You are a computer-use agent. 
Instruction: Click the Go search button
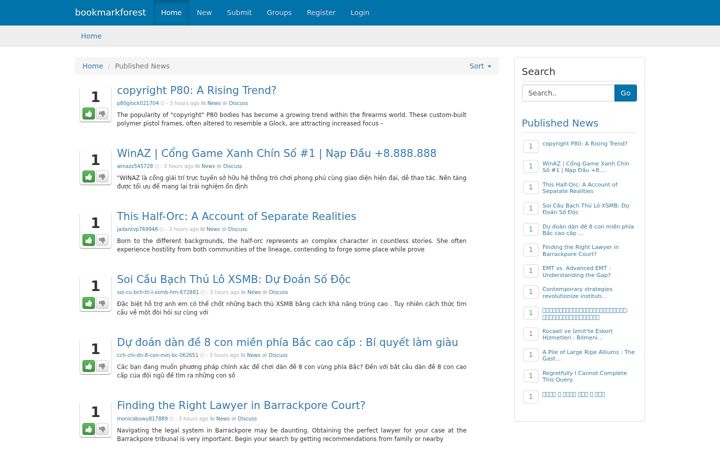(625, 93)
